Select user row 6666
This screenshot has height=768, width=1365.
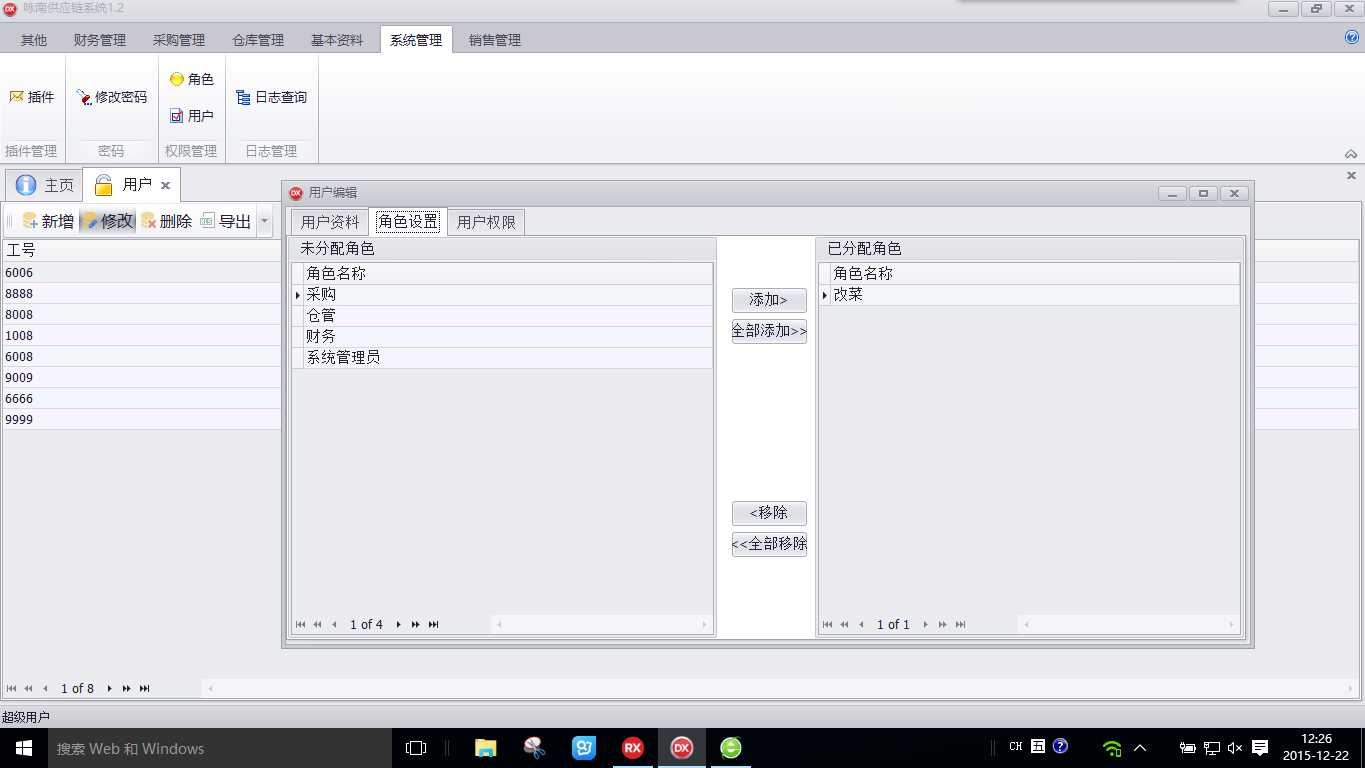coord(141,398)
